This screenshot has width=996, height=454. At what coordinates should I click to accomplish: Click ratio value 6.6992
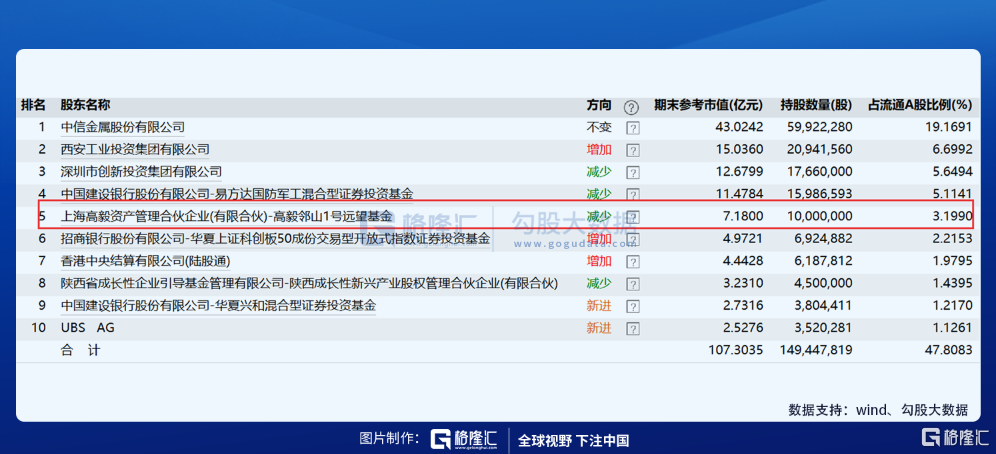click(952, 149)
